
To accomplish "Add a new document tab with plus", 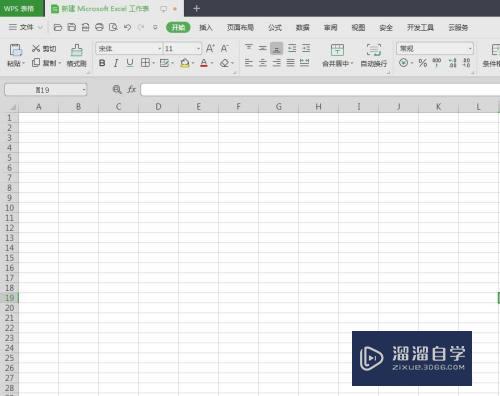I will click(196, 9).
